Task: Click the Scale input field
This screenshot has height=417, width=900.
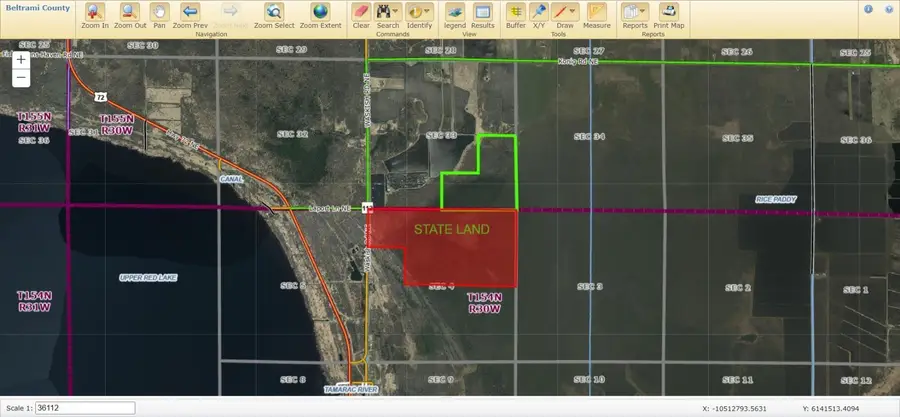Action: [85, 408]
